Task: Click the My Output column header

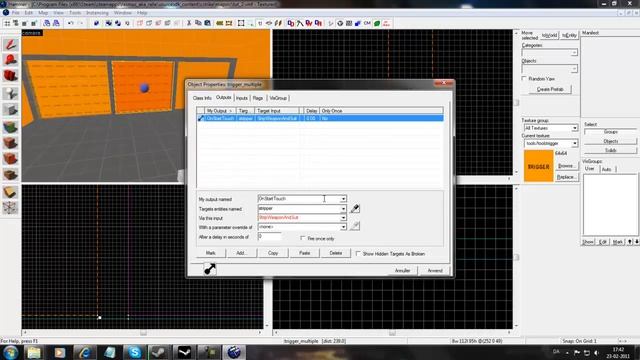Action: pos(220,111)
